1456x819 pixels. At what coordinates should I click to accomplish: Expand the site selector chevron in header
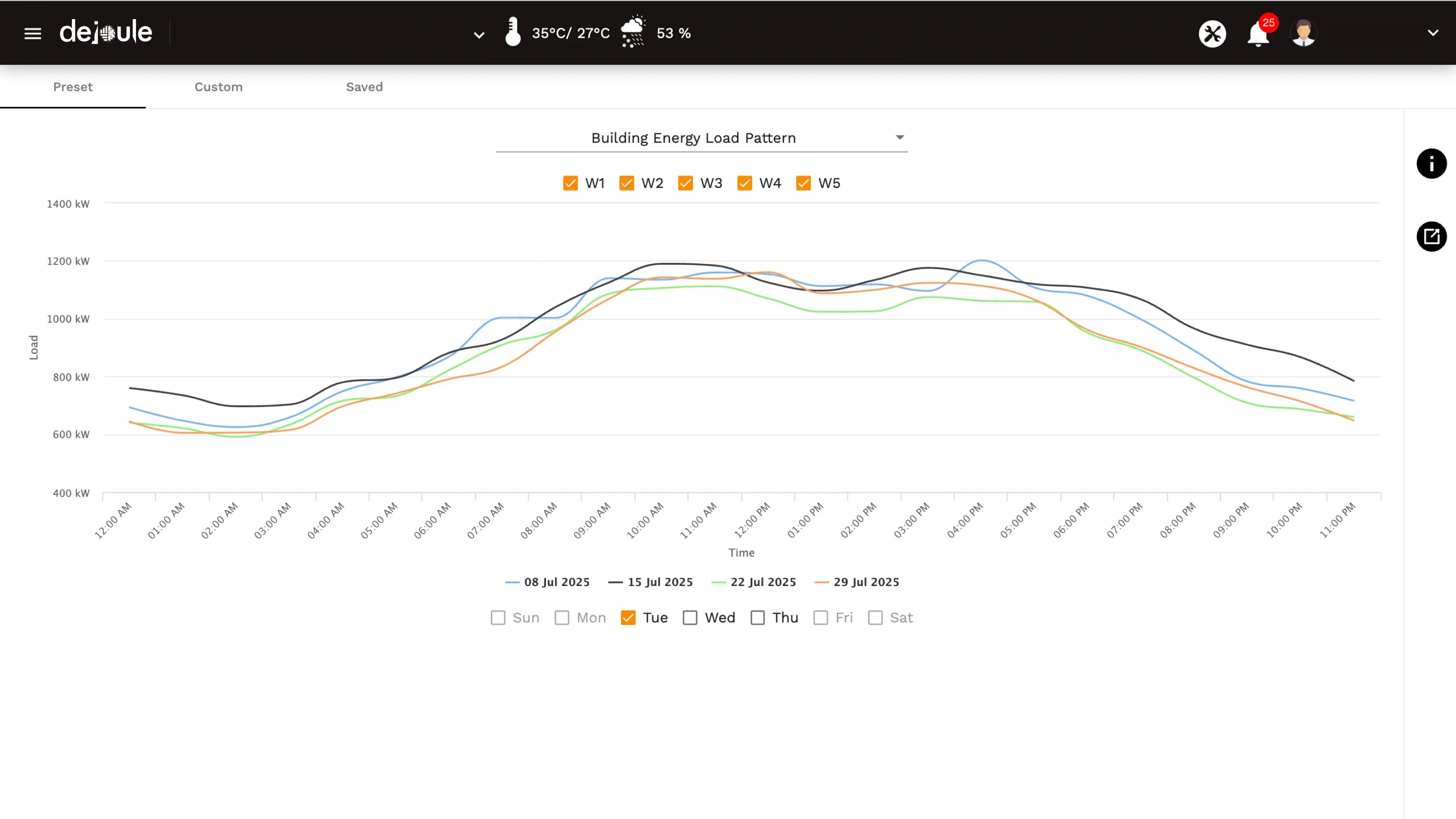click(x=479, y=35)
